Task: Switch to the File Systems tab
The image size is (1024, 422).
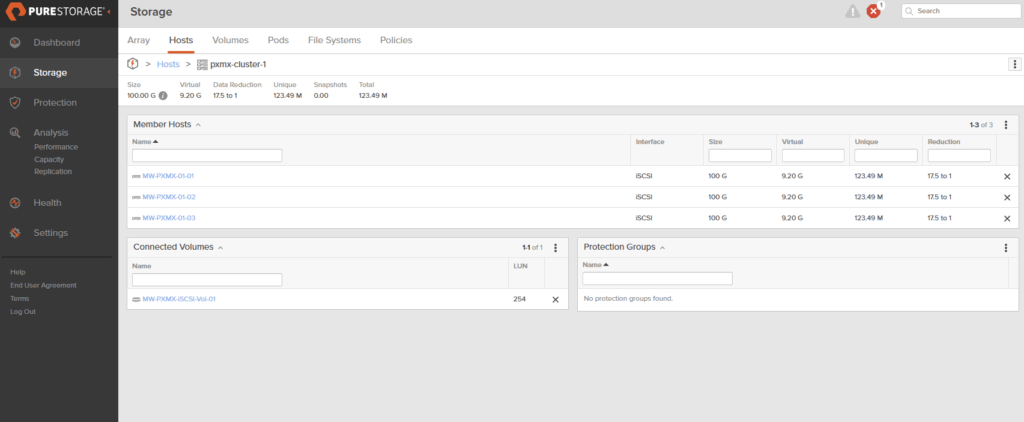Action: 334,40
